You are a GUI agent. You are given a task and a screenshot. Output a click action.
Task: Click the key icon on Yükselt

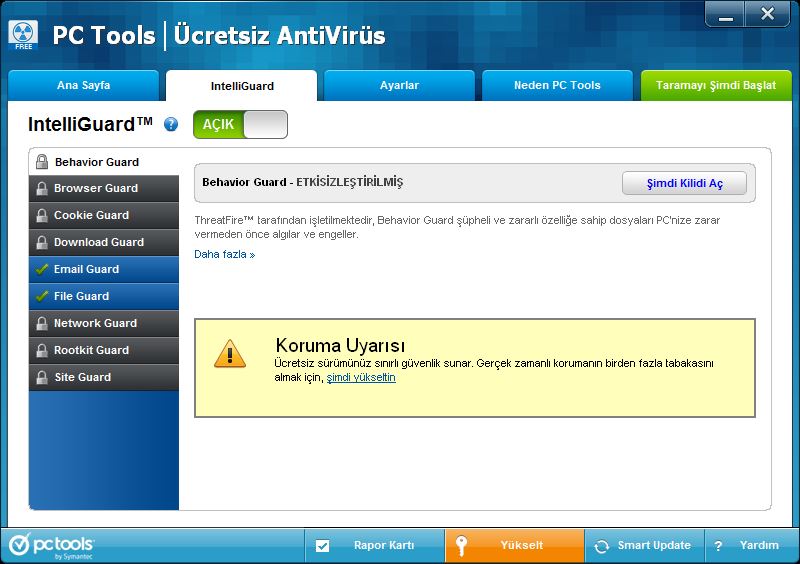(461, 546)
